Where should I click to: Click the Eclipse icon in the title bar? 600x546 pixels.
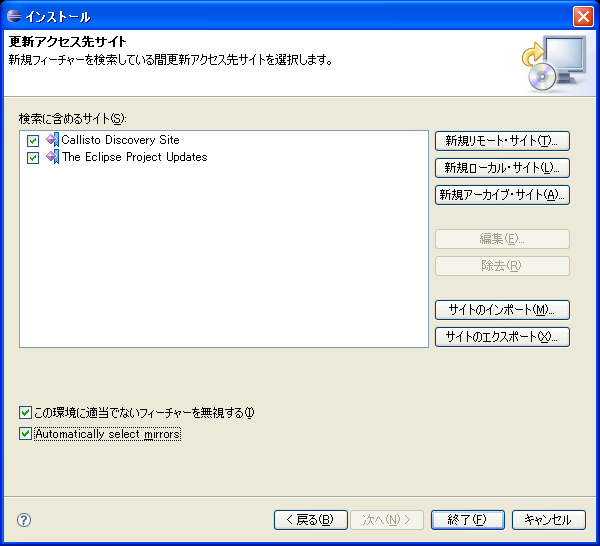point(11,16)
